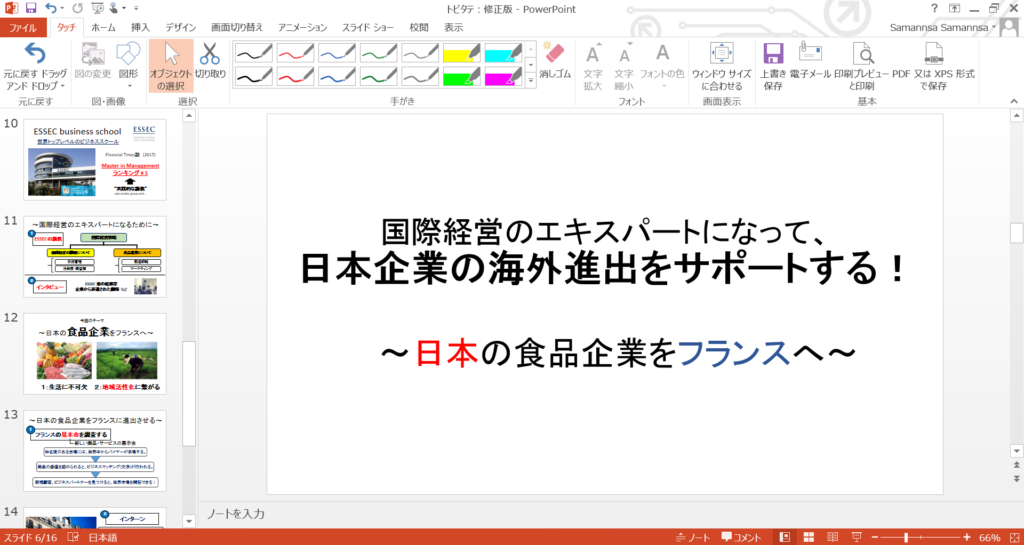This screenshot has width=1024, height=545.
Task: Switch to Reading view icon
Action: click(833, 538)
